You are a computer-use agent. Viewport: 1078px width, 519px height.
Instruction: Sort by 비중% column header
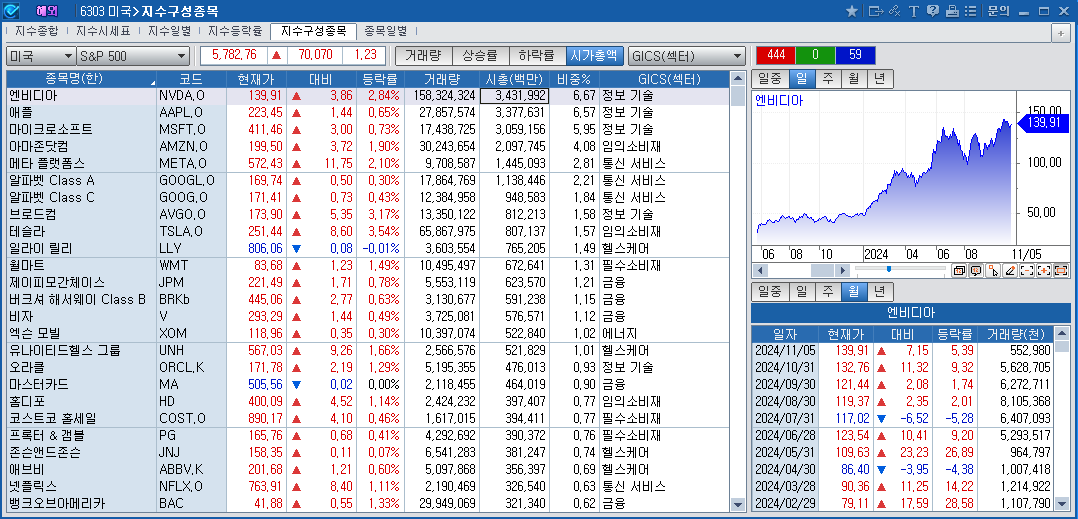coord(575,78)
